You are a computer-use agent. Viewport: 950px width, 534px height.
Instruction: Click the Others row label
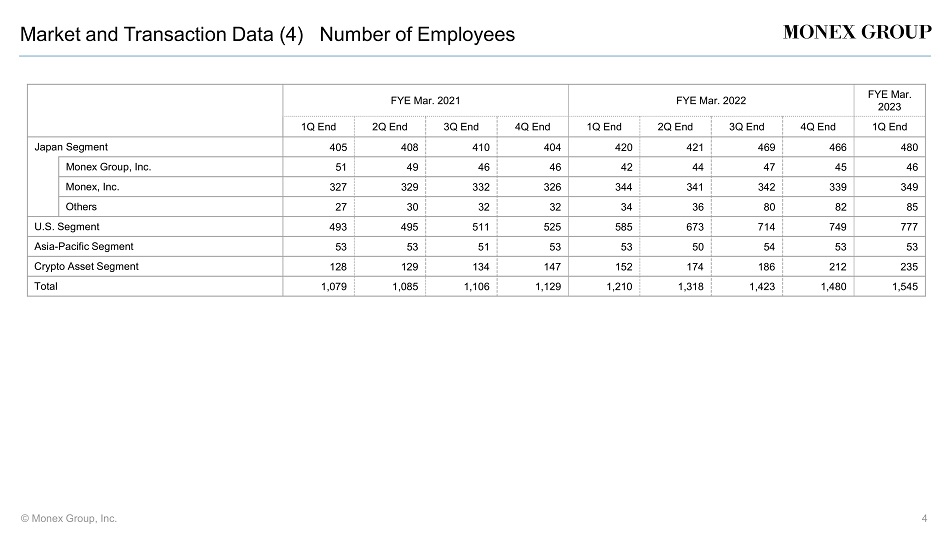pyautogui.click(x=81, y=207)
